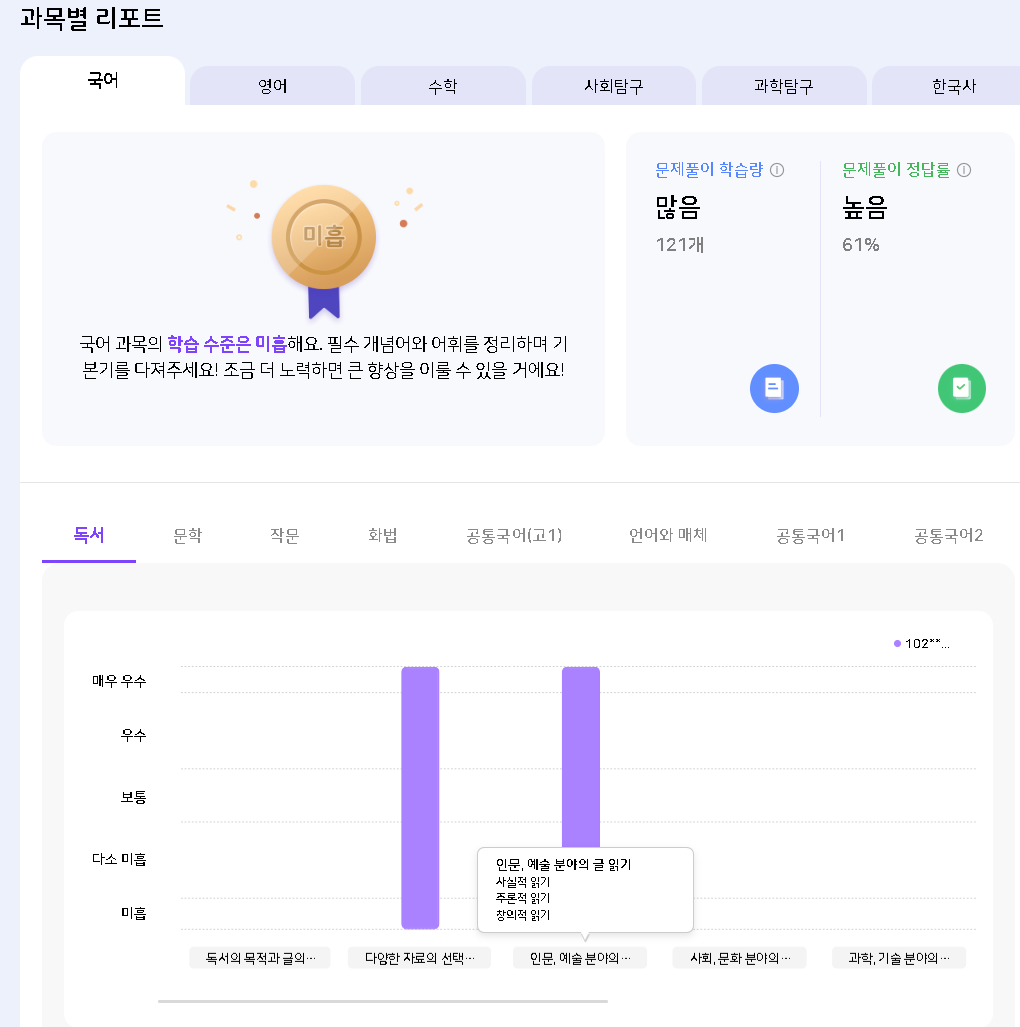Open the 수학 subject tab

pyautogui.click(x=442, y=86)
